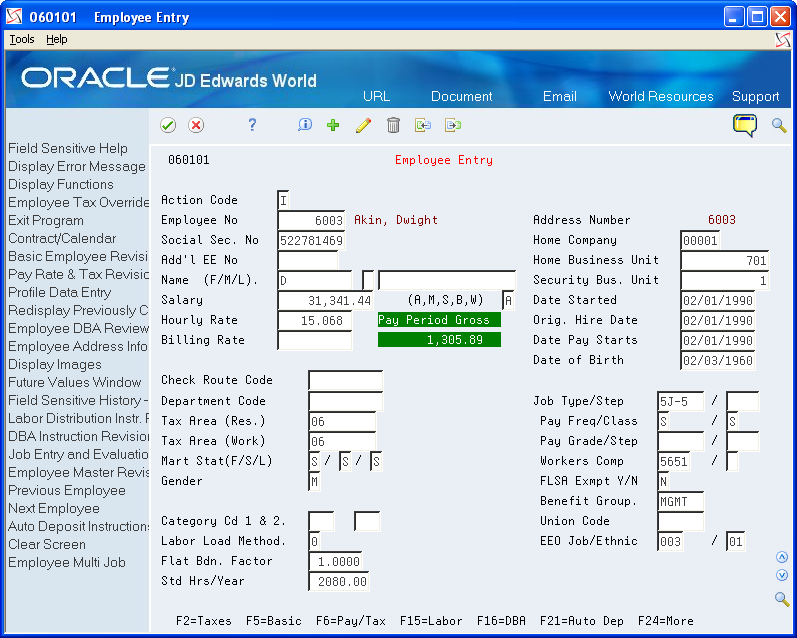The image size is (797, 638).
Task: Go to Previous Employee
Action: click(x=67, y=491)
